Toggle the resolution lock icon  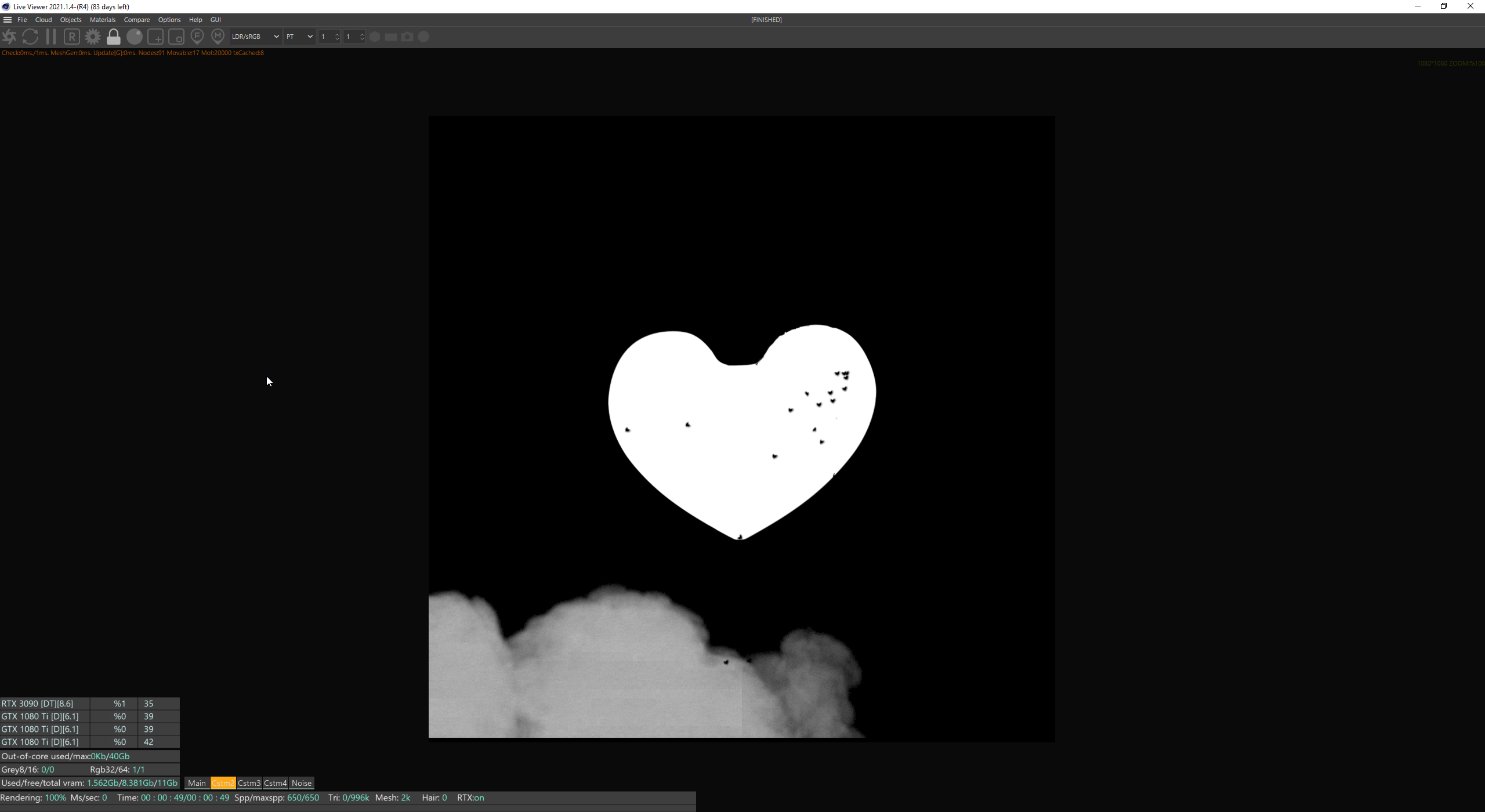(114, 37)
